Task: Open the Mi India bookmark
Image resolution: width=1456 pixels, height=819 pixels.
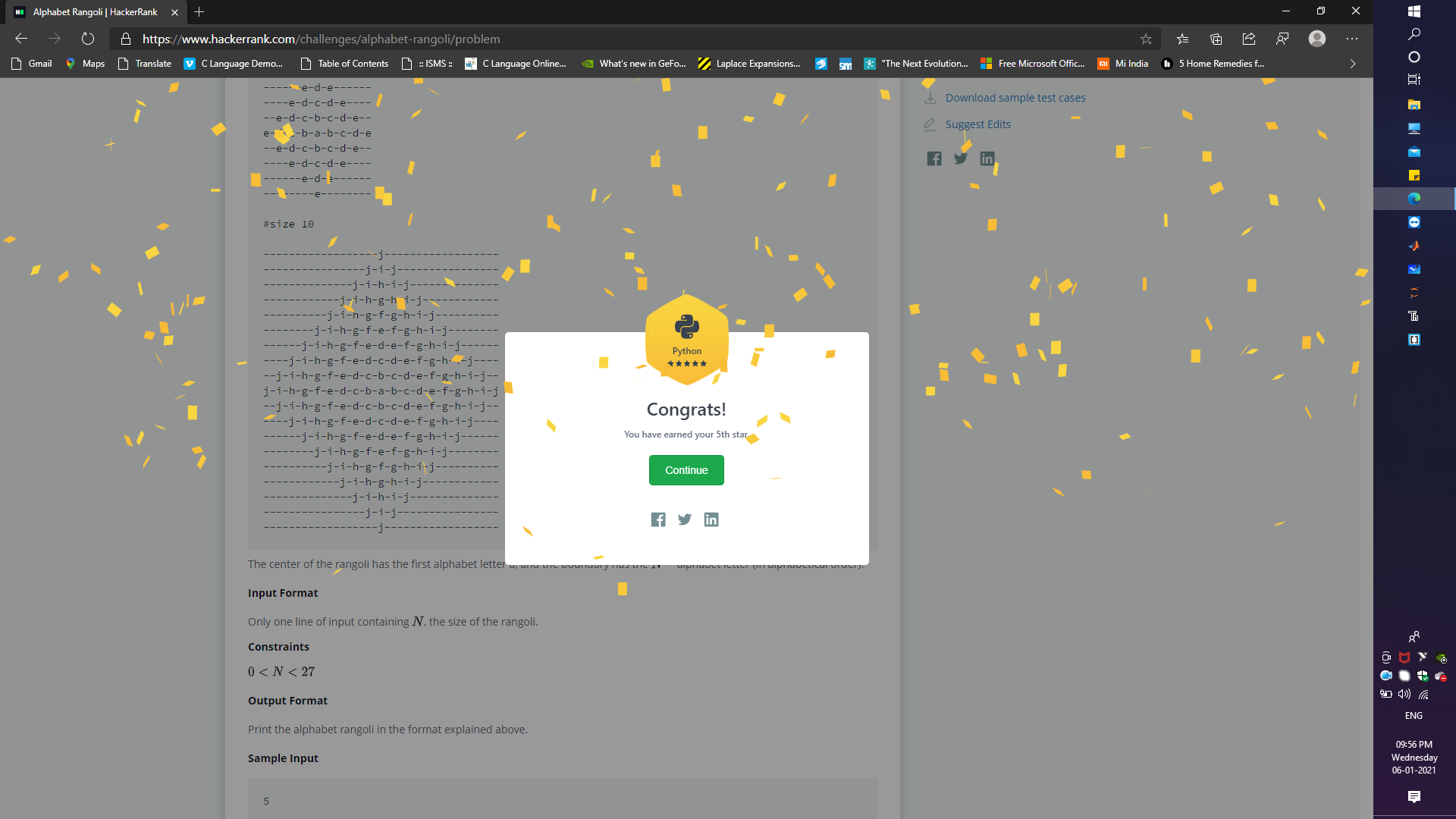Action: 1123,64
